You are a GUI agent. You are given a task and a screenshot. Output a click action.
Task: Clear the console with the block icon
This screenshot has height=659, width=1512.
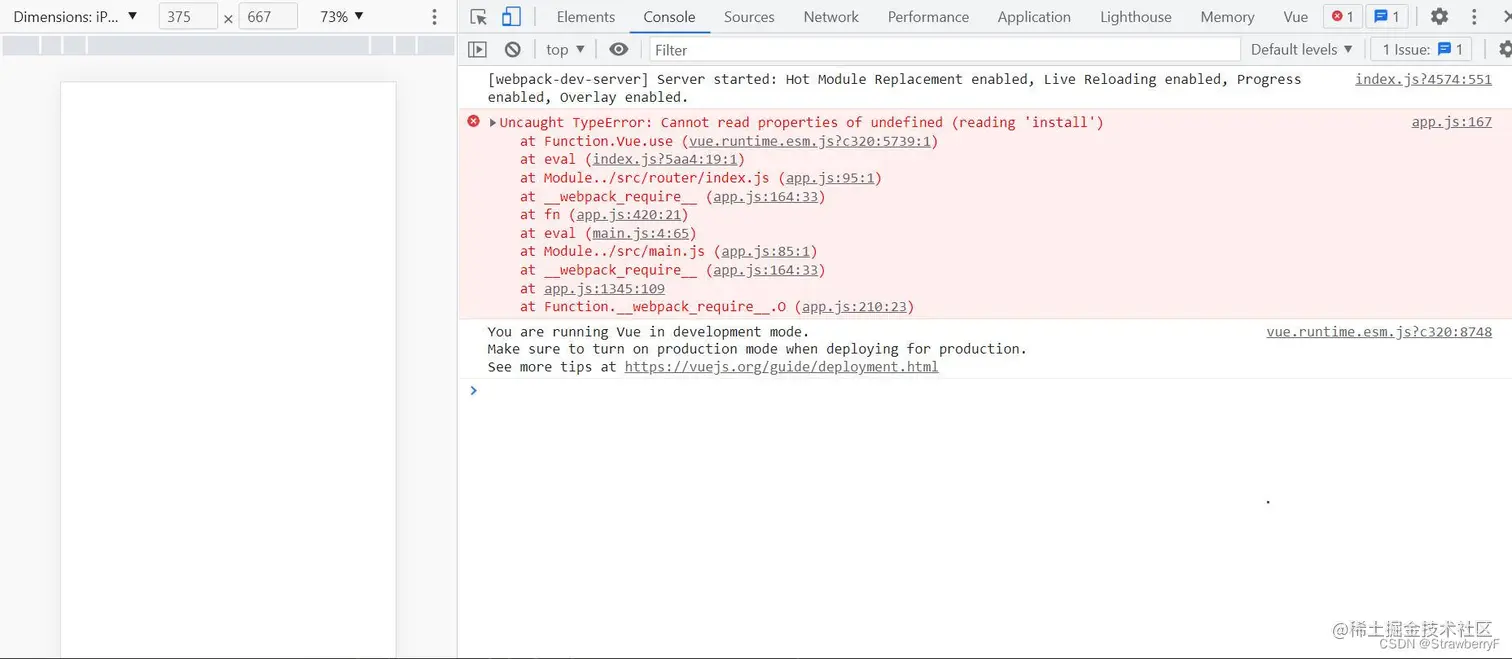(513, 49)
